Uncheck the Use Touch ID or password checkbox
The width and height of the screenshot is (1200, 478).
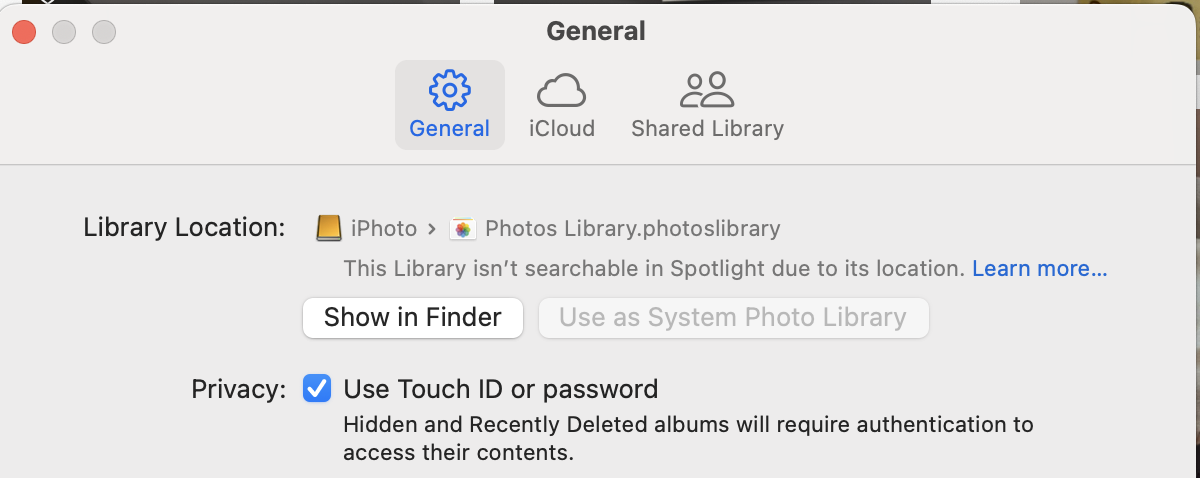[x=317, y=388]
